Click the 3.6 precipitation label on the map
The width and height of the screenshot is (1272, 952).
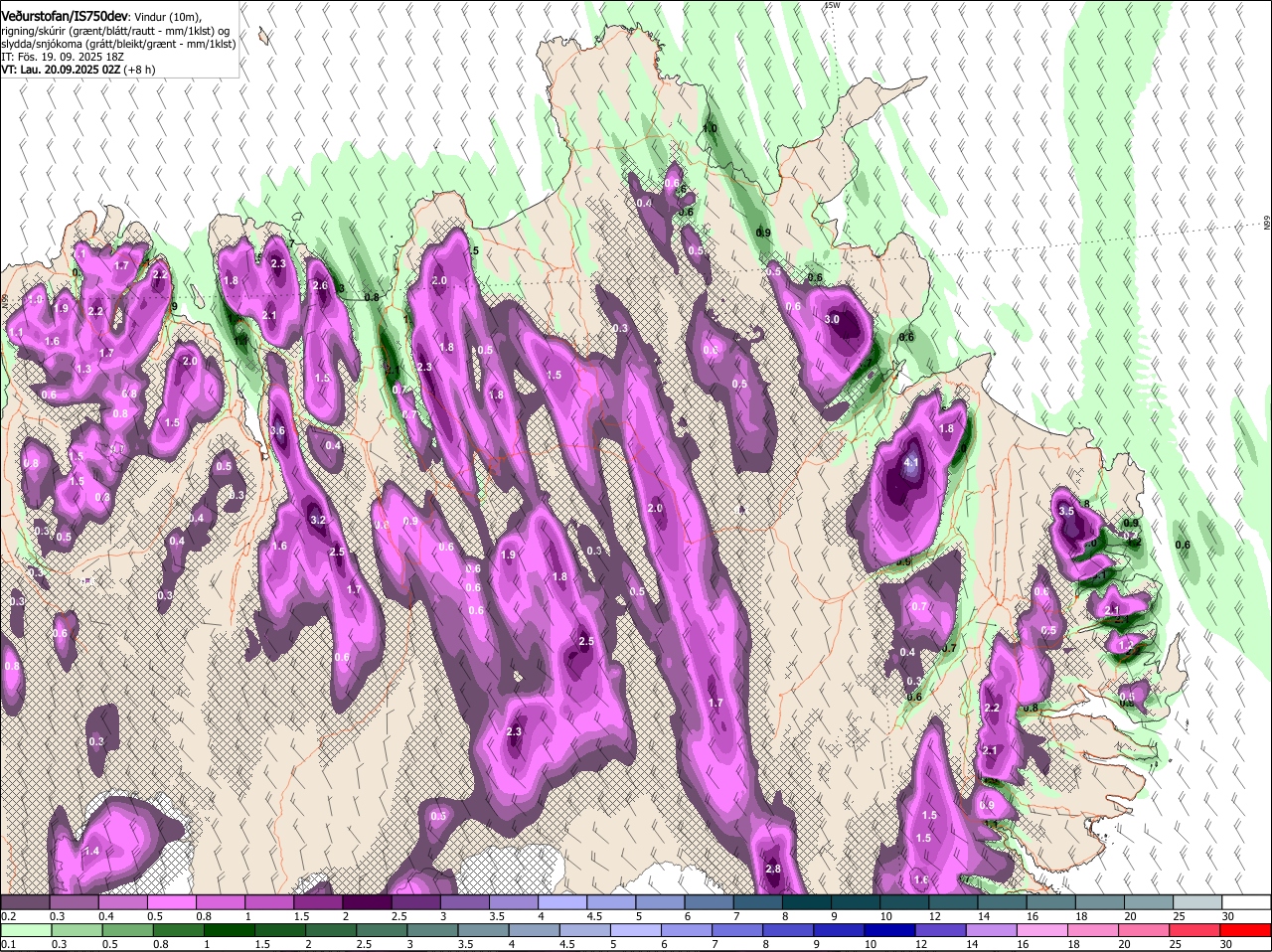point(278,431)
